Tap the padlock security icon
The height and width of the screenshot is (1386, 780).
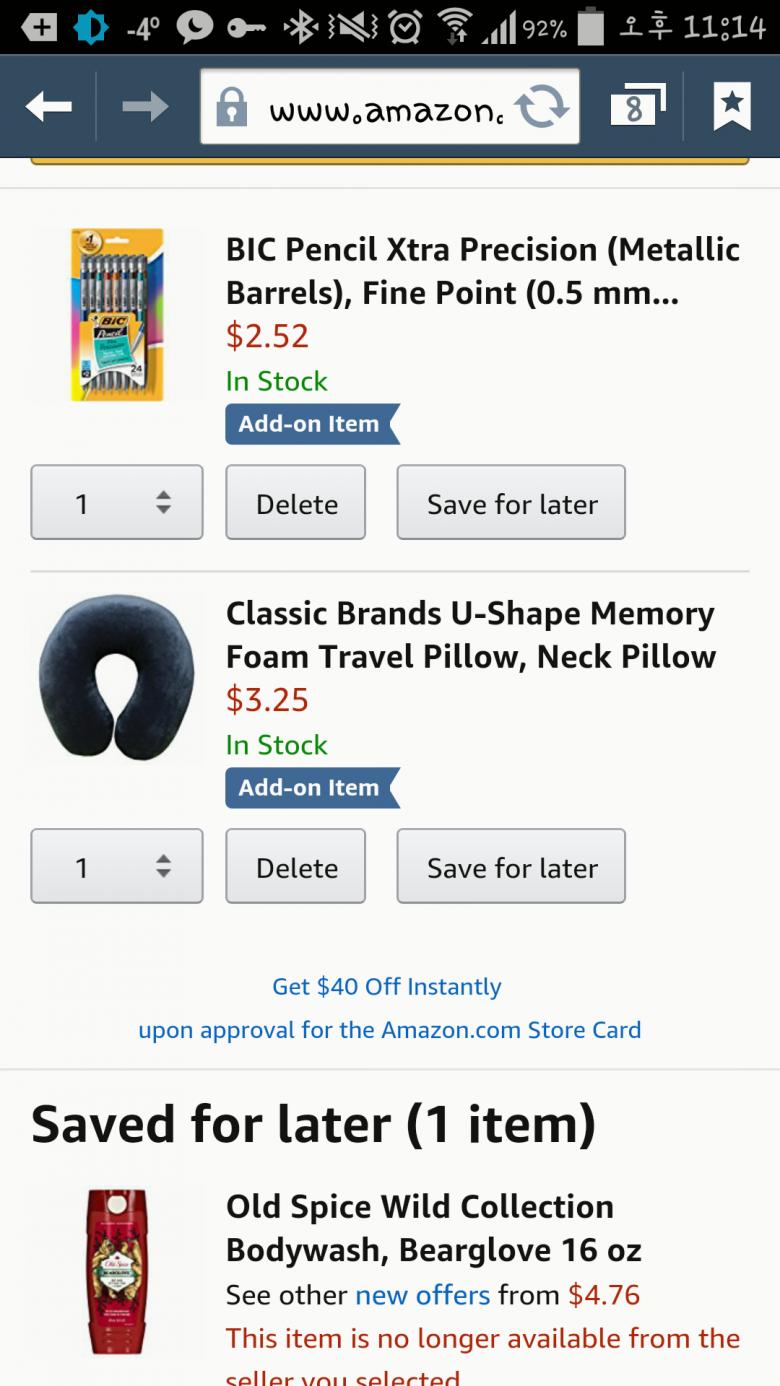coord(232,107)
